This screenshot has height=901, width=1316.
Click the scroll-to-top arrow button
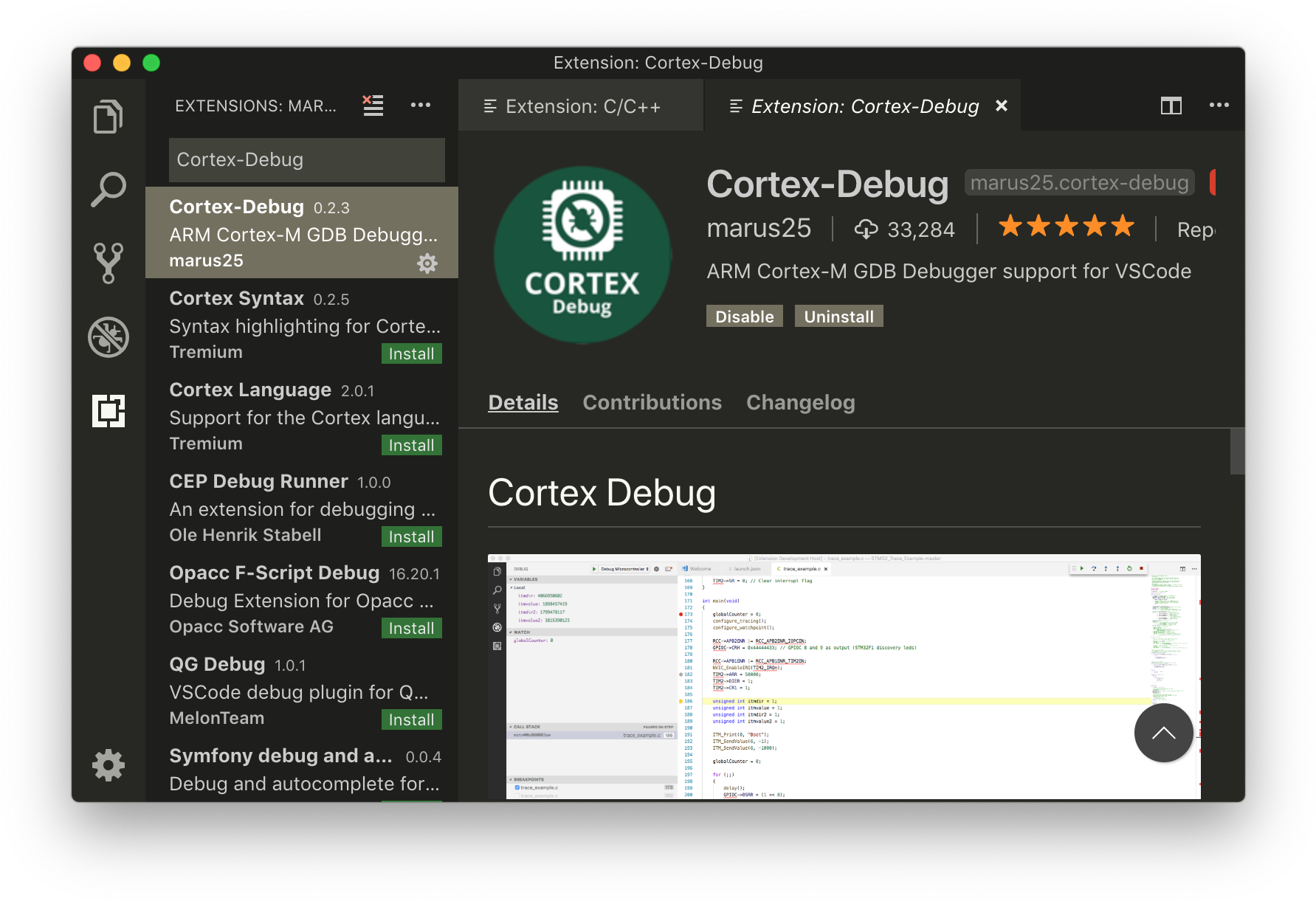[1163, 733]
